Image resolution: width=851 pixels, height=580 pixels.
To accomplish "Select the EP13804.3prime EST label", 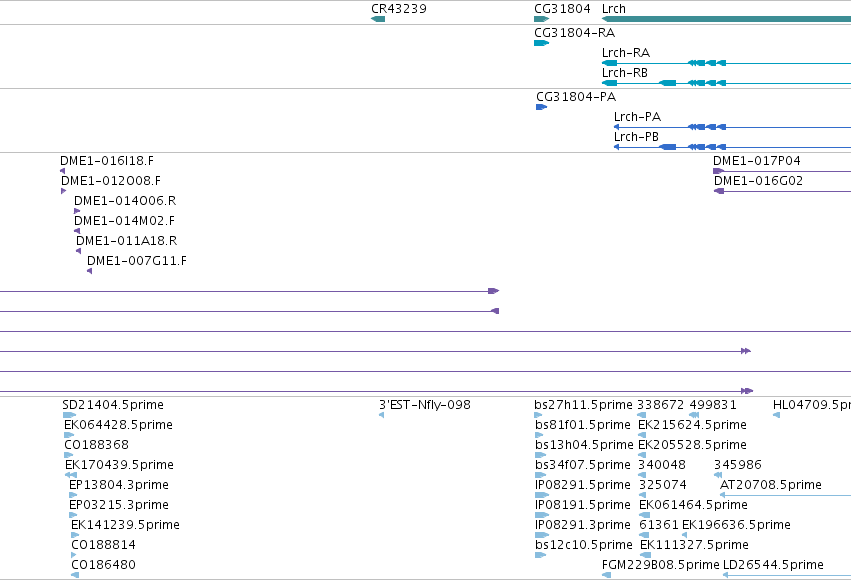I will 119,485.
